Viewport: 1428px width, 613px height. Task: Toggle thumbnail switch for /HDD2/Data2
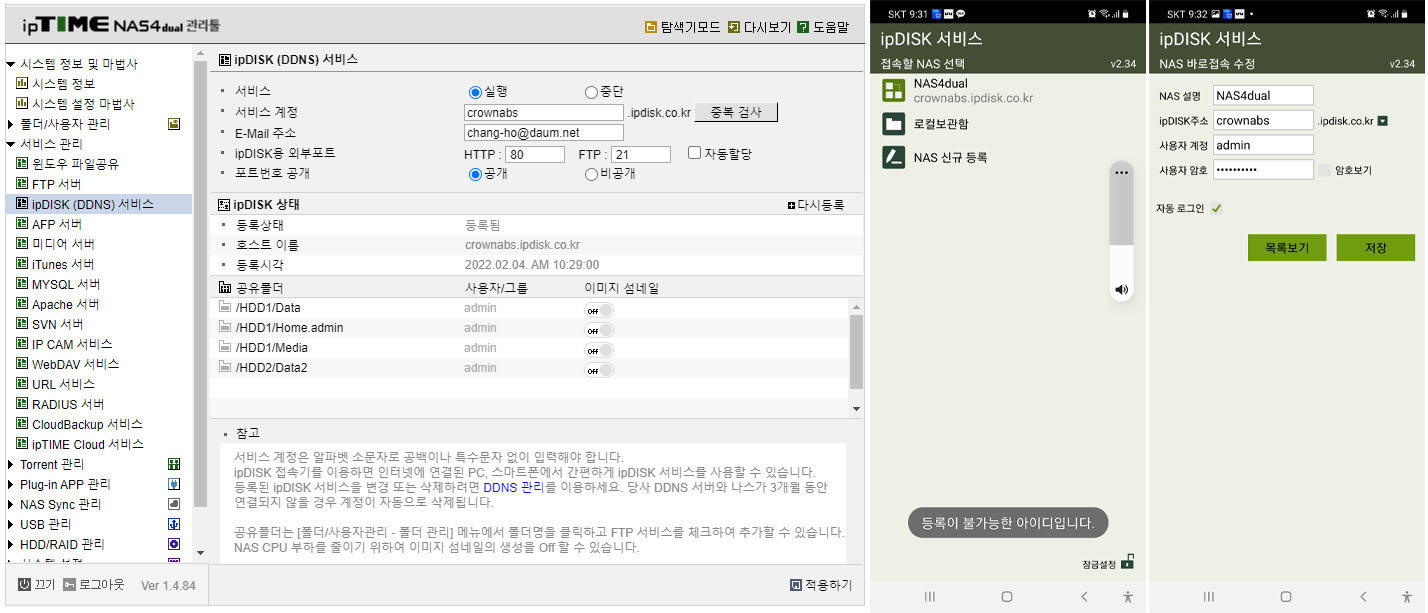tap(598, 370)
